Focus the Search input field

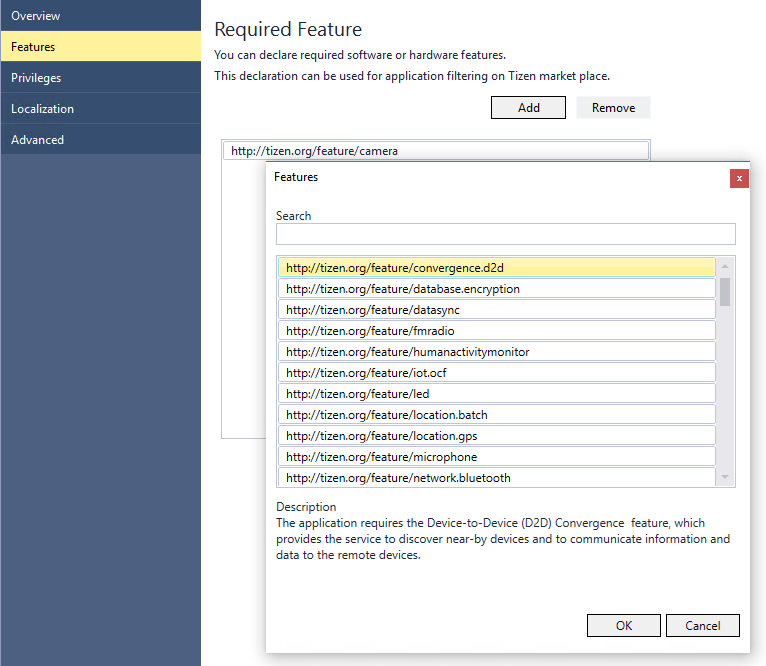[x=505, y=234]
